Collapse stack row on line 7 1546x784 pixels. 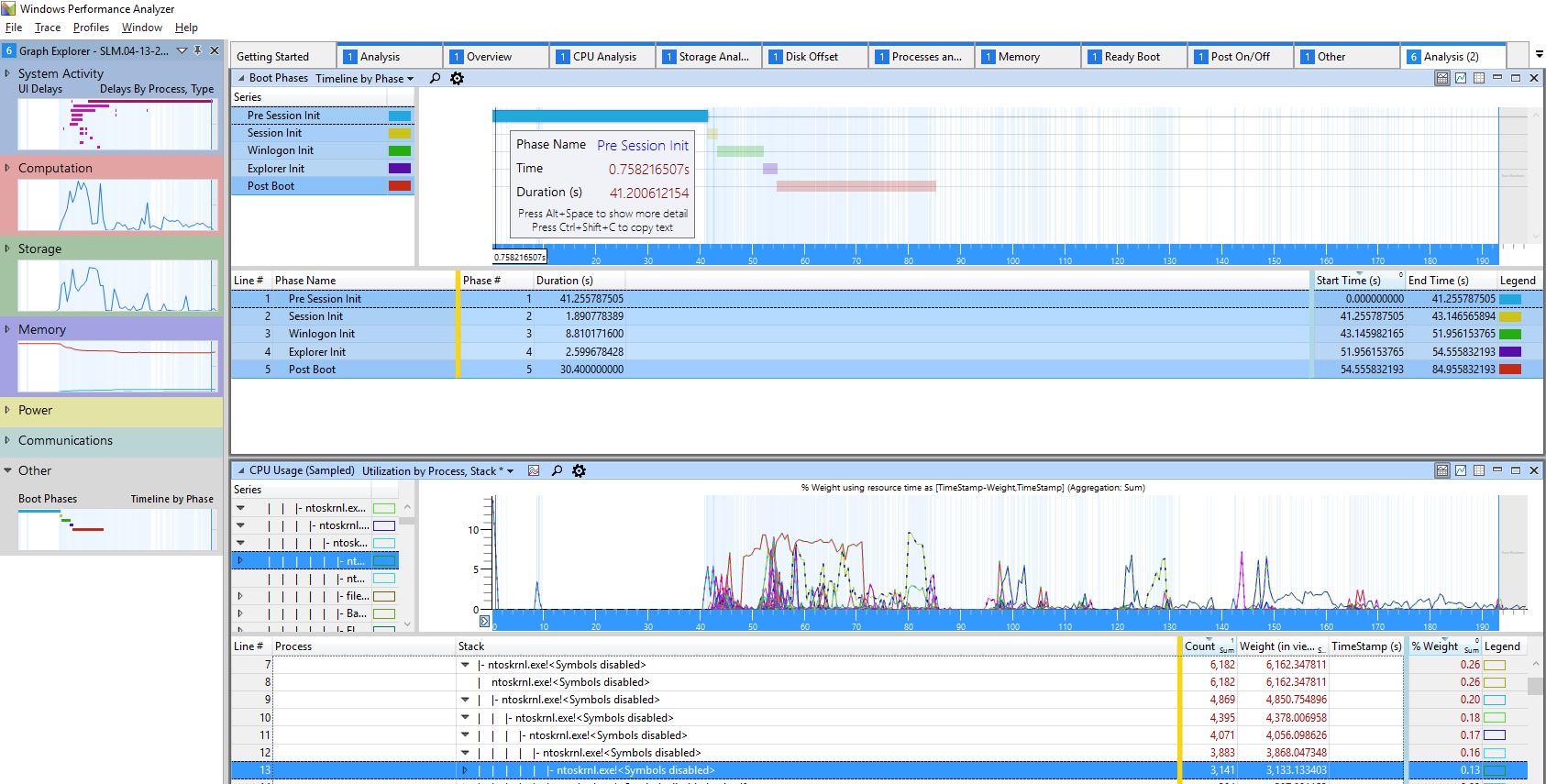tap(465, 665)
